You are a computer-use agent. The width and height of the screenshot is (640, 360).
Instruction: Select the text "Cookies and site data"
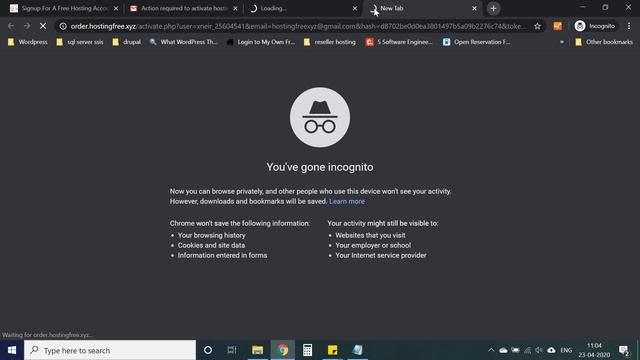point(211,245)
